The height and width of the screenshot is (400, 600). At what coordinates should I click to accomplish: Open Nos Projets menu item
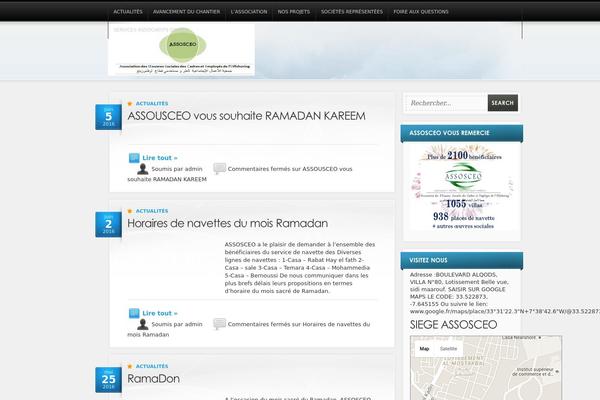pos(293,12)
